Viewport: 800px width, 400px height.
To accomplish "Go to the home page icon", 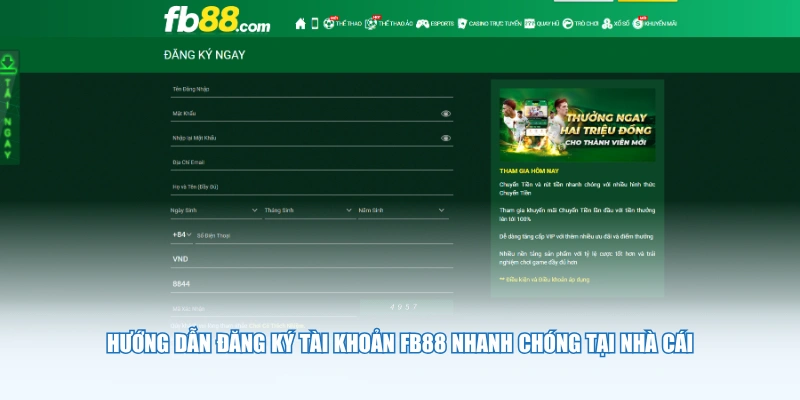I will tap(301, 23).
